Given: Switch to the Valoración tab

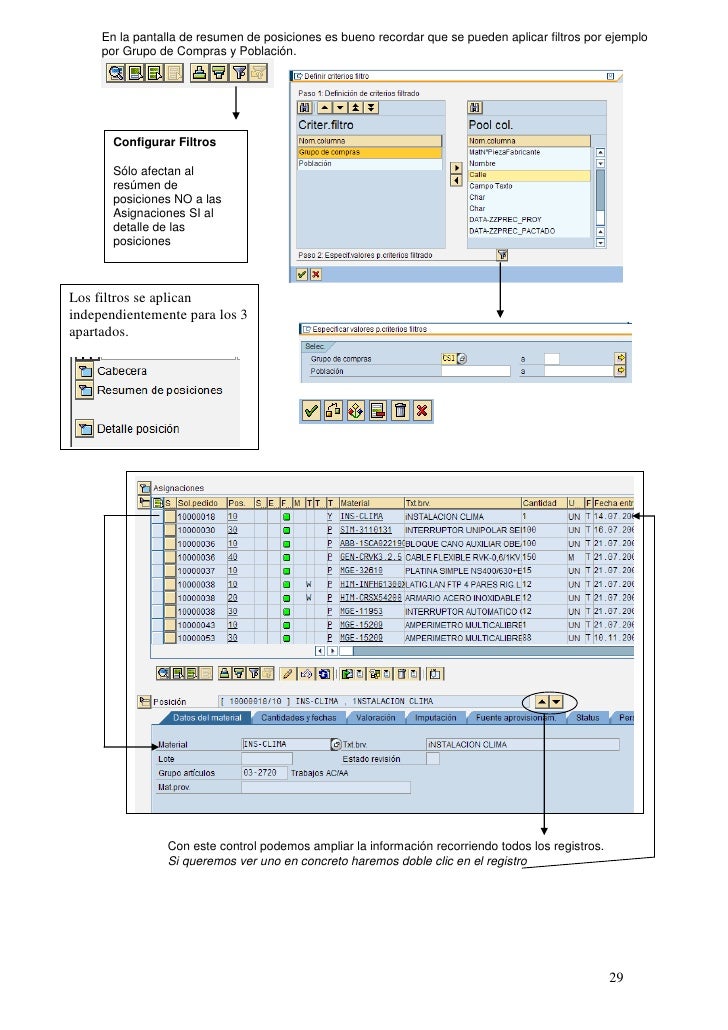Looking at the screenshot, I should (x=375, y=718).
